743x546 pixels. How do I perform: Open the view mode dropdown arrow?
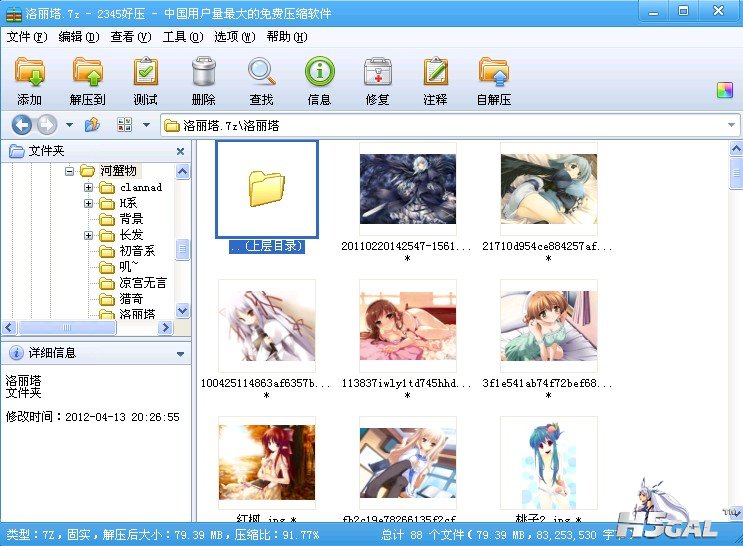[146, 125]
